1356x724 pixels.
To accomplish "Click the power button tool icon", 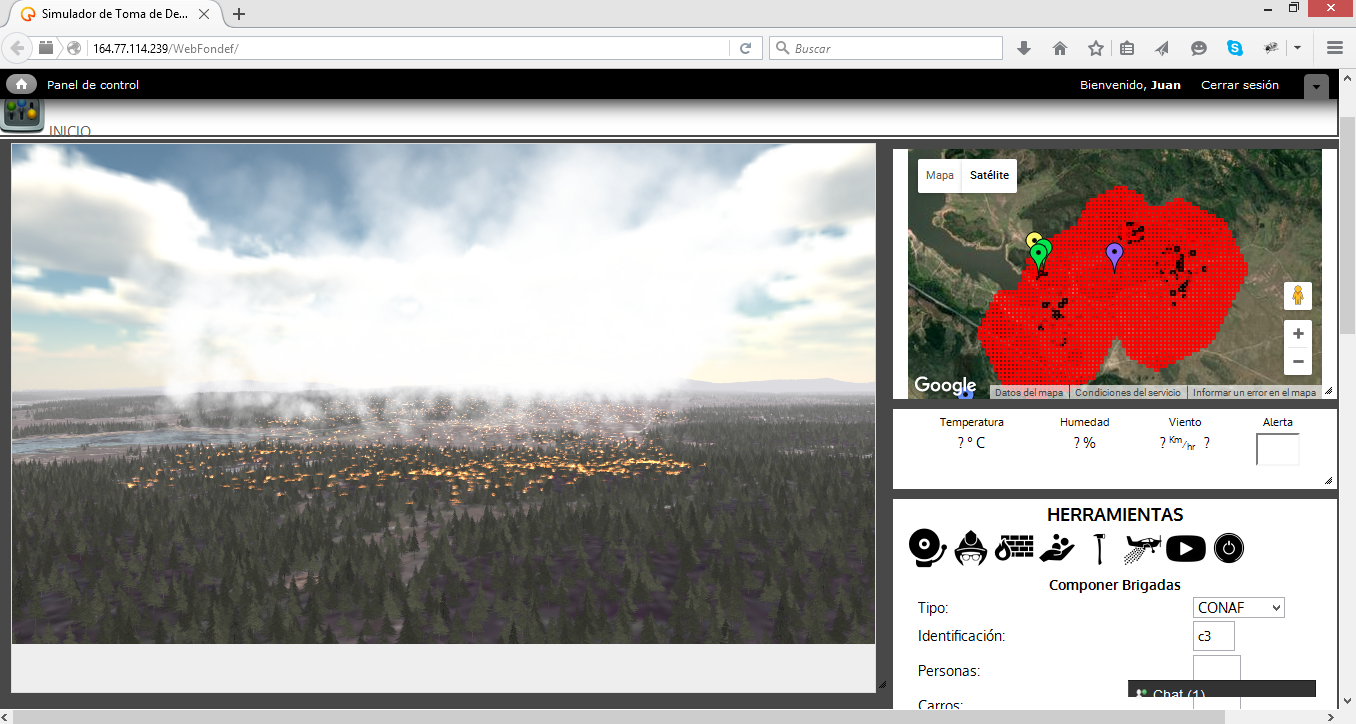I will (1229, 548).
